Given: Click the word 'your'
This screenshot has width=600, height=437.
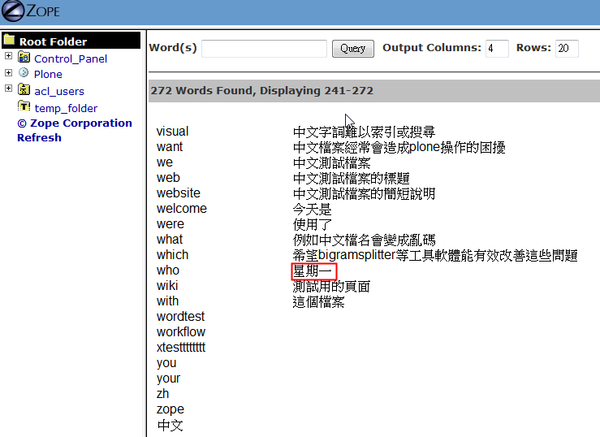Looking at the screenshot, I should [168, 378].
